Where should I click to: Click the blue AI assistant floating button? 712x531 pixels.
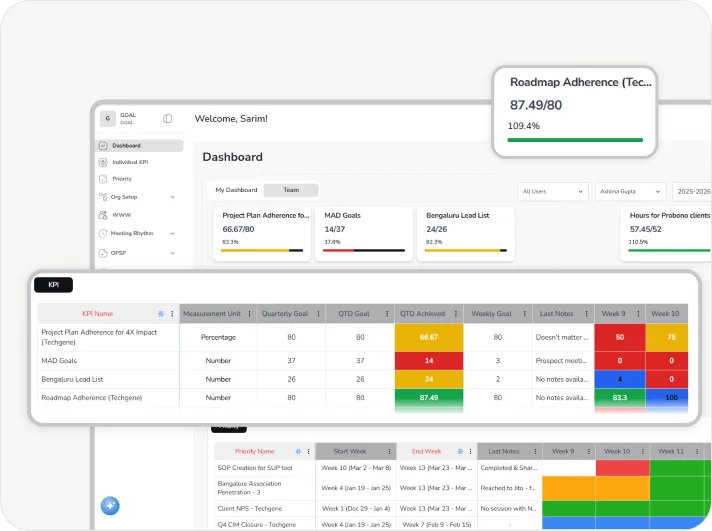[110, 506]
